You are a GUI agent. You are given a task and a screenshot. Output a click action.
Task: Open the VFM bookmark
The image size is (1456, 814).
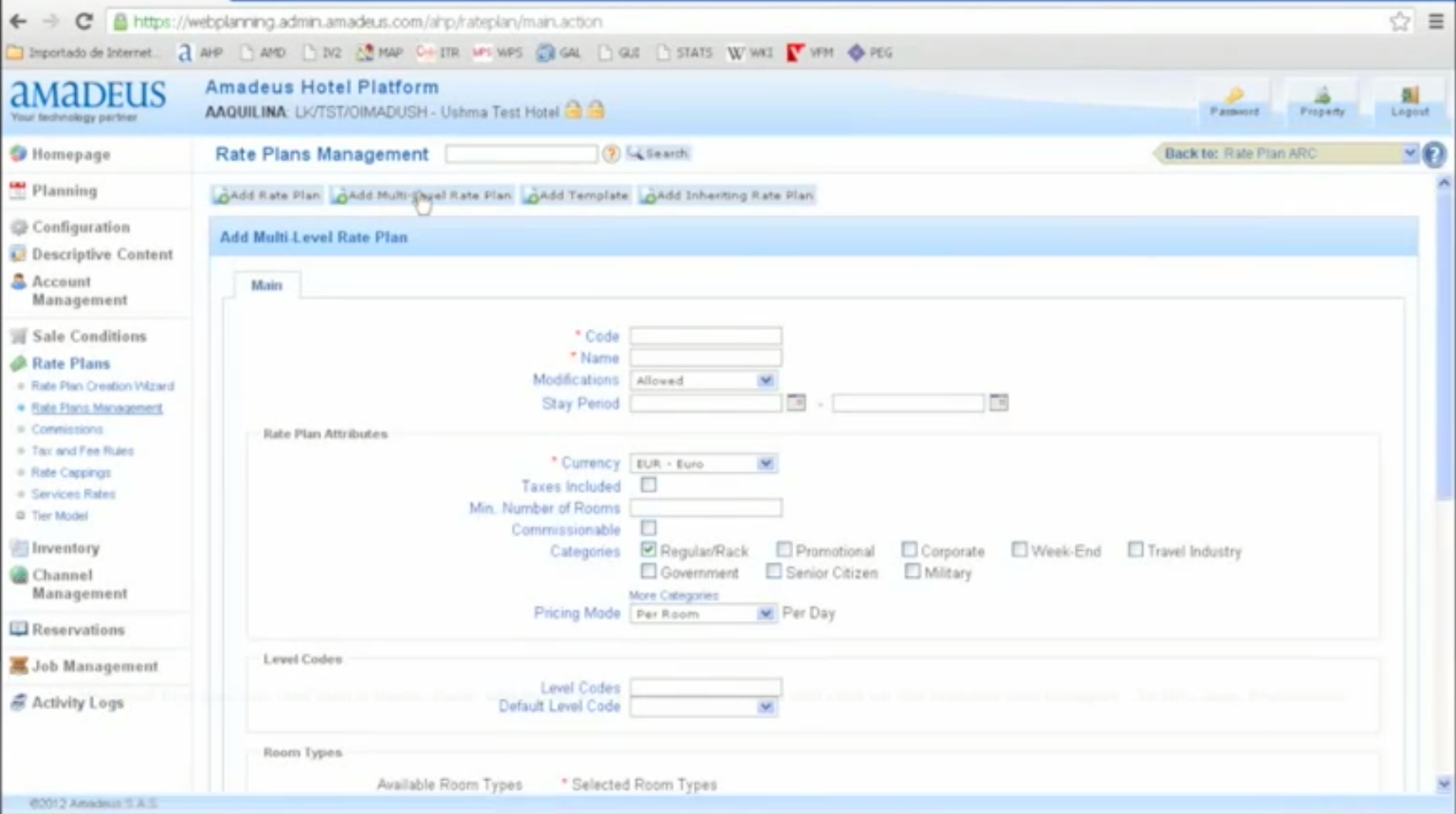[x=809, y=52]
